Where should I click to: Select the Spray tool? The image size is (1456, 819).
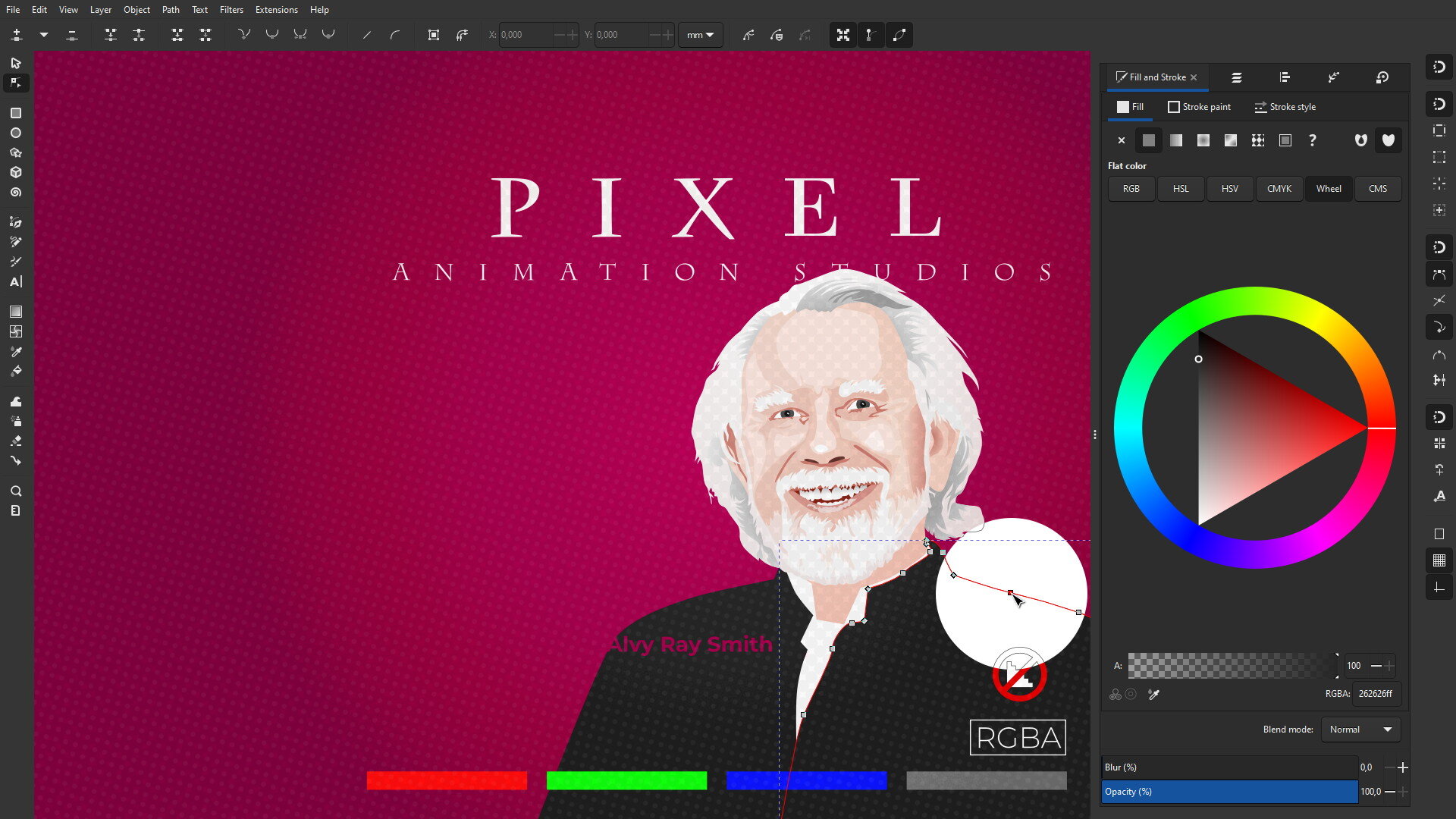click(16, 421)
